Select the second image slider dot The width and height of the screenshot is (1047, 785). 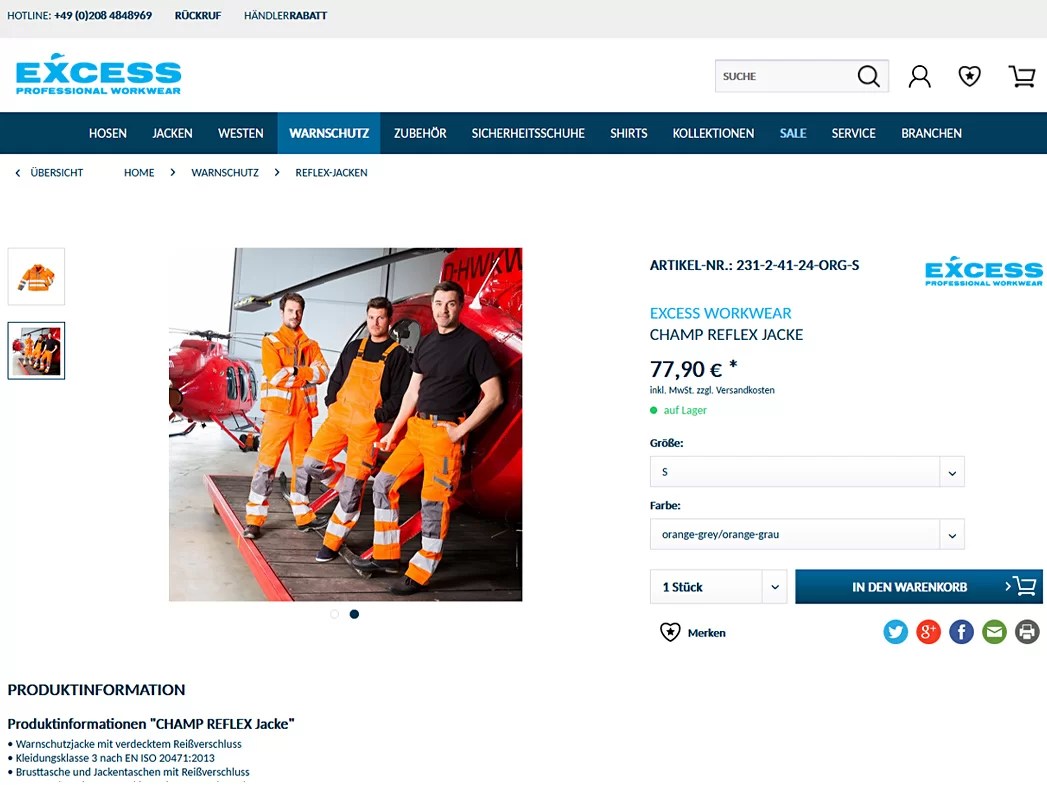pos(354,614)
